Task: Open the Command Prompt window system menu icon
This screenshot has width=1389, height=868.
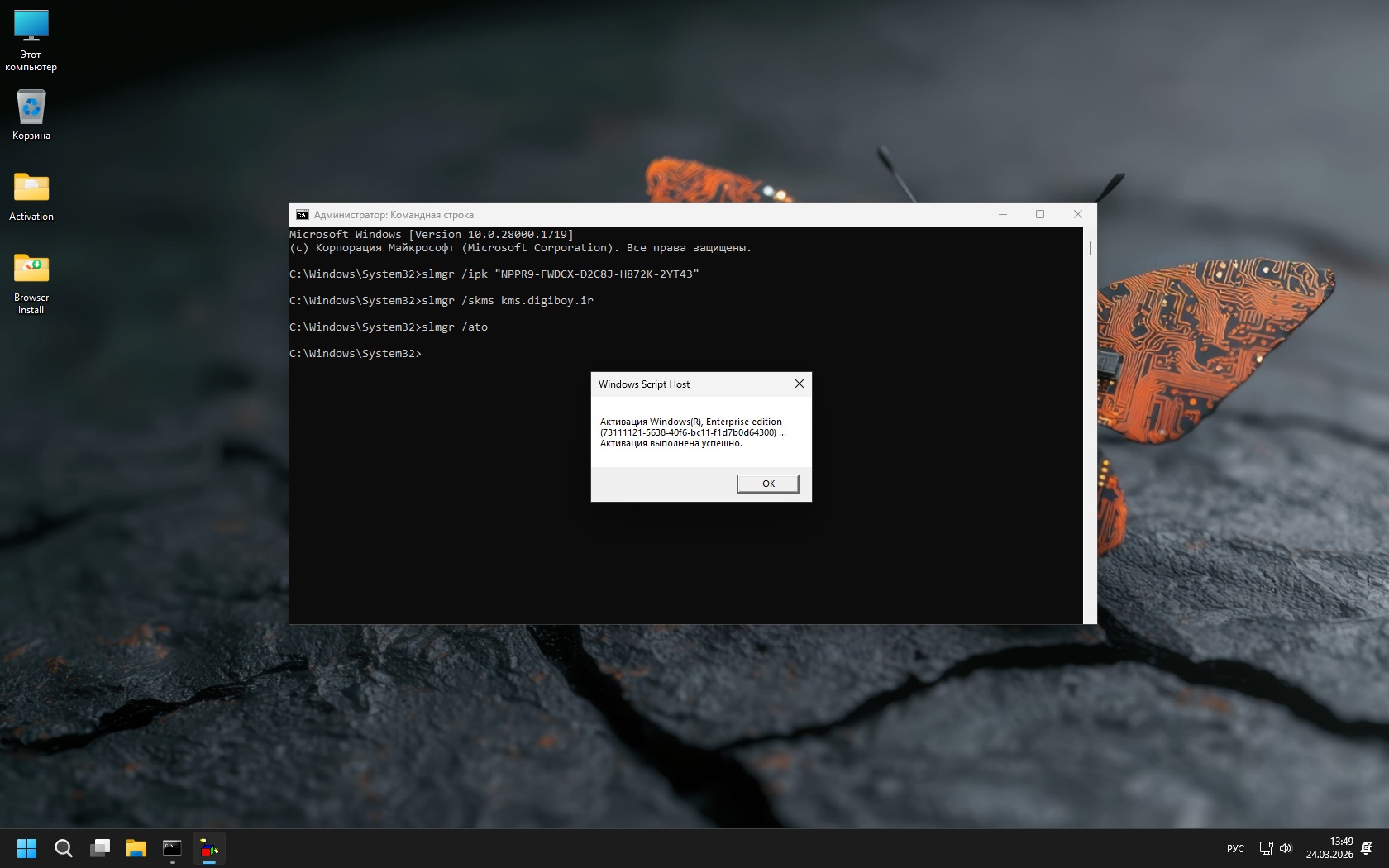Action: point(303,215)
